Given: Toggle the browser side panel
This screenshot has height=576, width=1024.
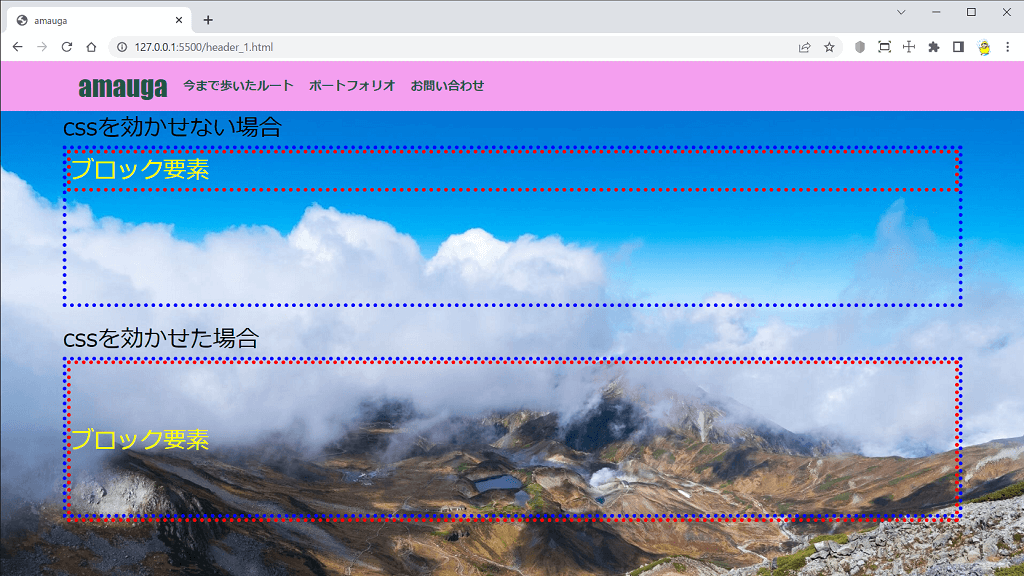Looking at the screenshot, I should click(958, 47).
